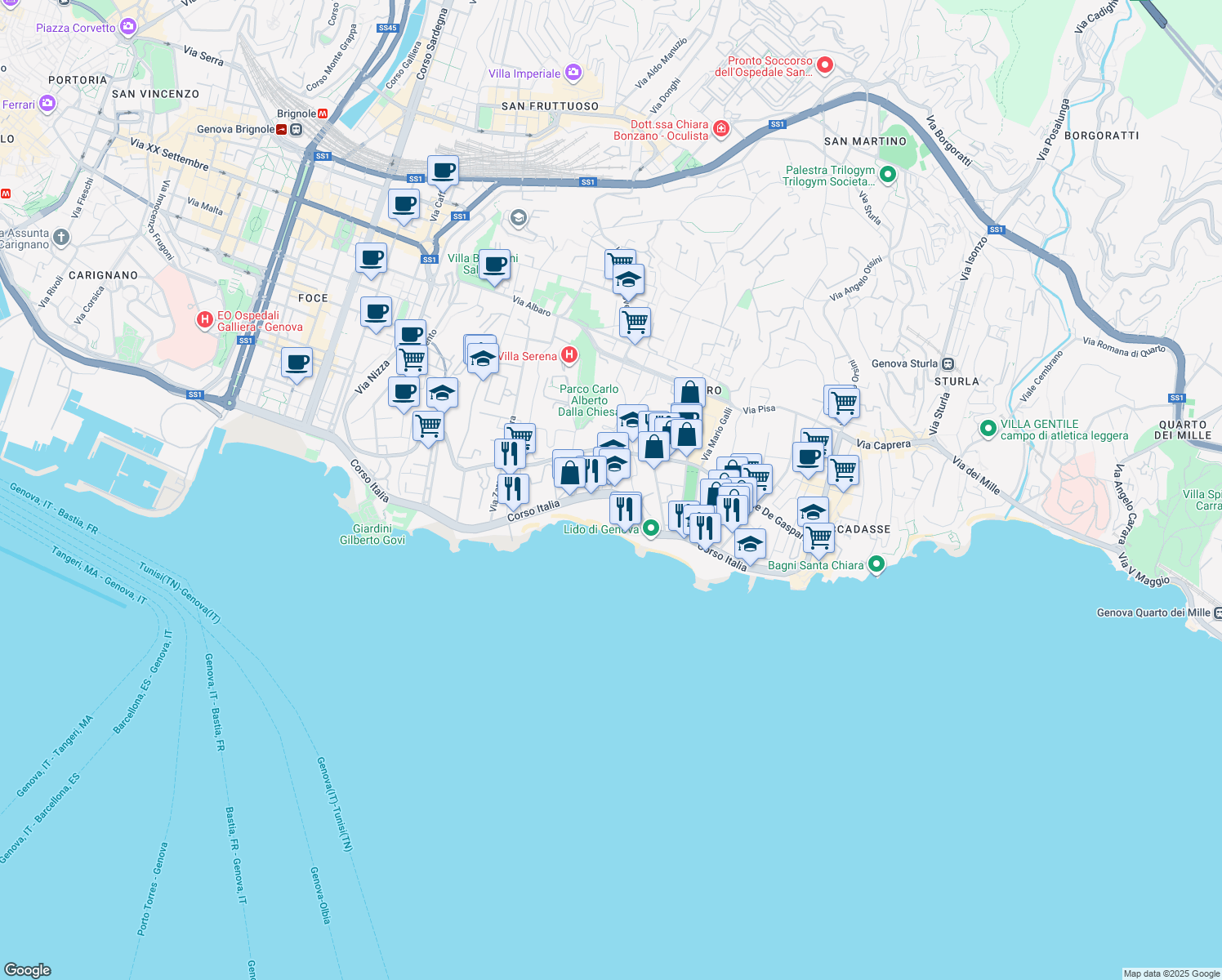Click the shopping cart marker near Via Pisa

point(843,403)
